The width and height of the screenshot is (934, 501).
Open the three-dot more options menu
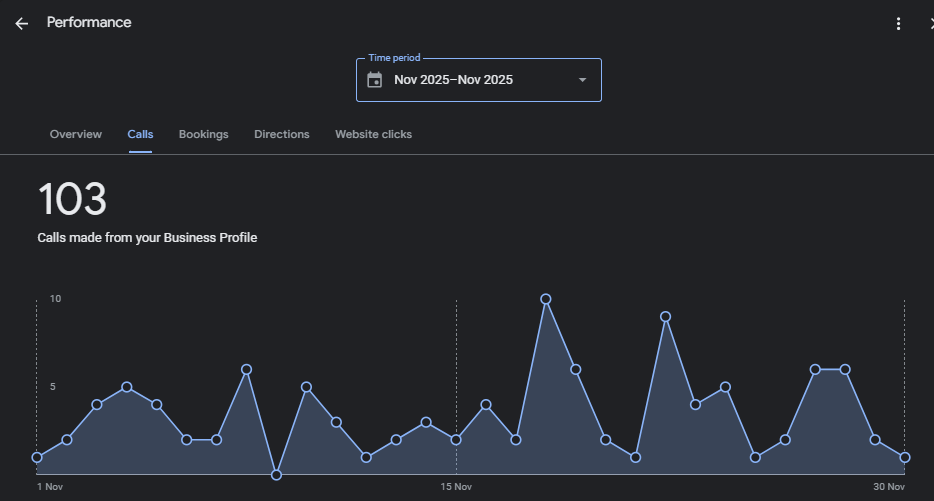click(898, 24)
